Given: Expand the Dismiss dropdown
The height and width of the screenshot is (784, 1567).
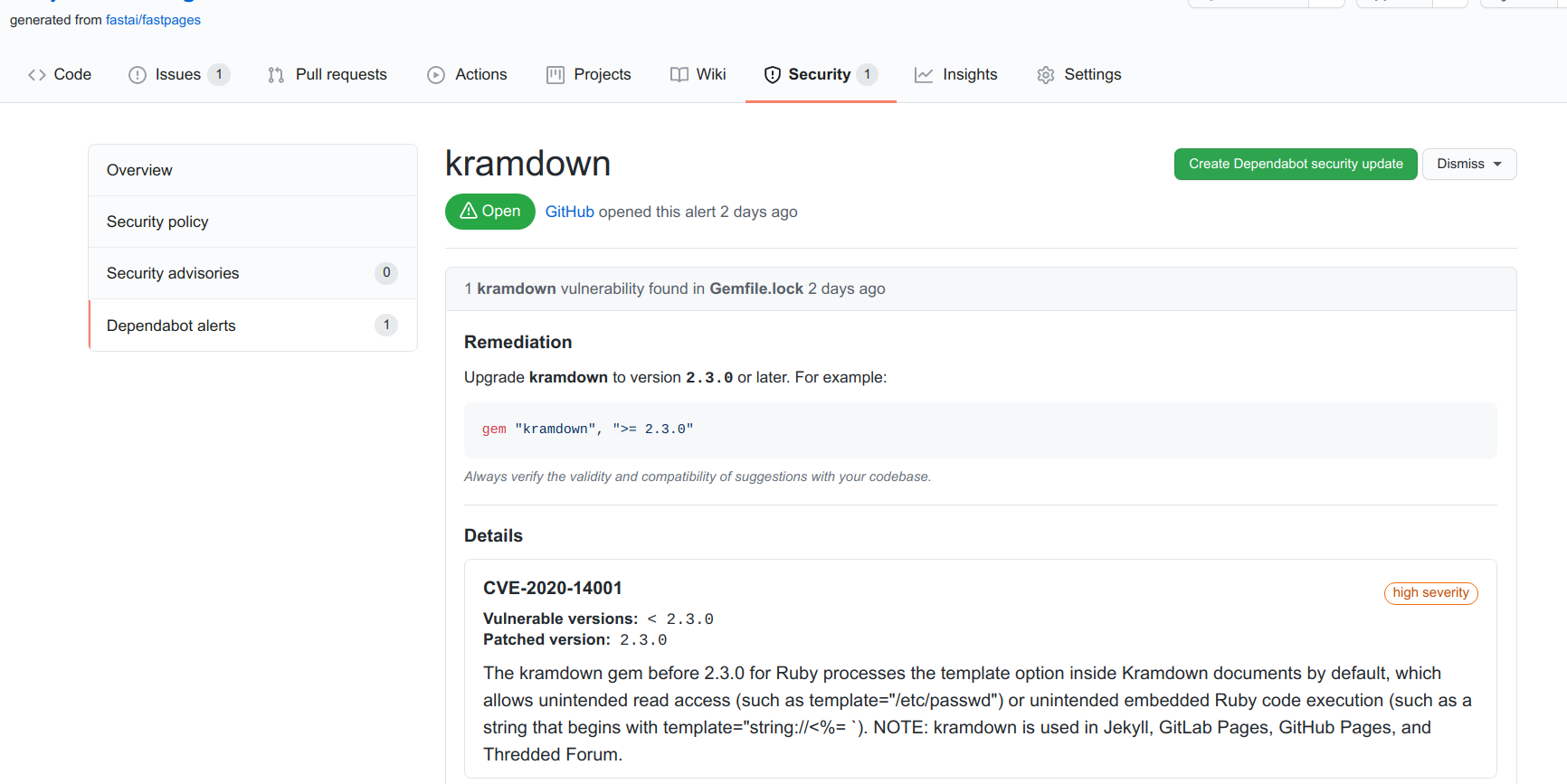Looking at the screenshot, I should coord(1468,164).
